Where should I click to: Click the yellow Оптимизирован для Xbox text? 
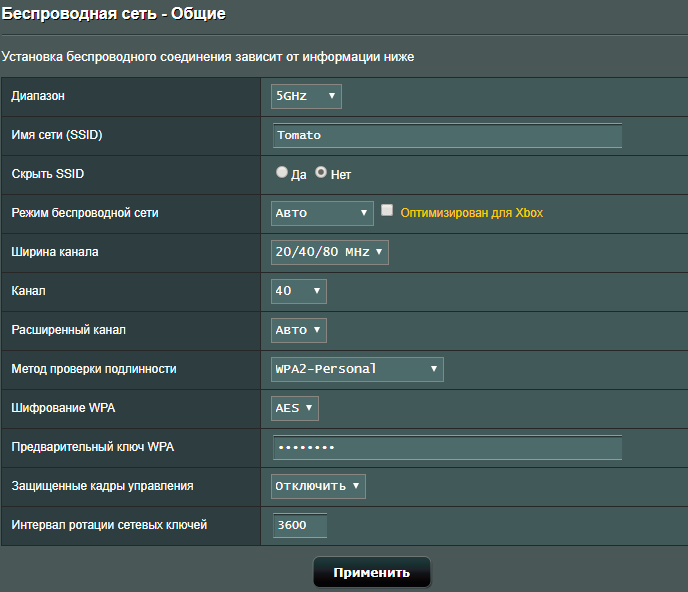[471, 213]
